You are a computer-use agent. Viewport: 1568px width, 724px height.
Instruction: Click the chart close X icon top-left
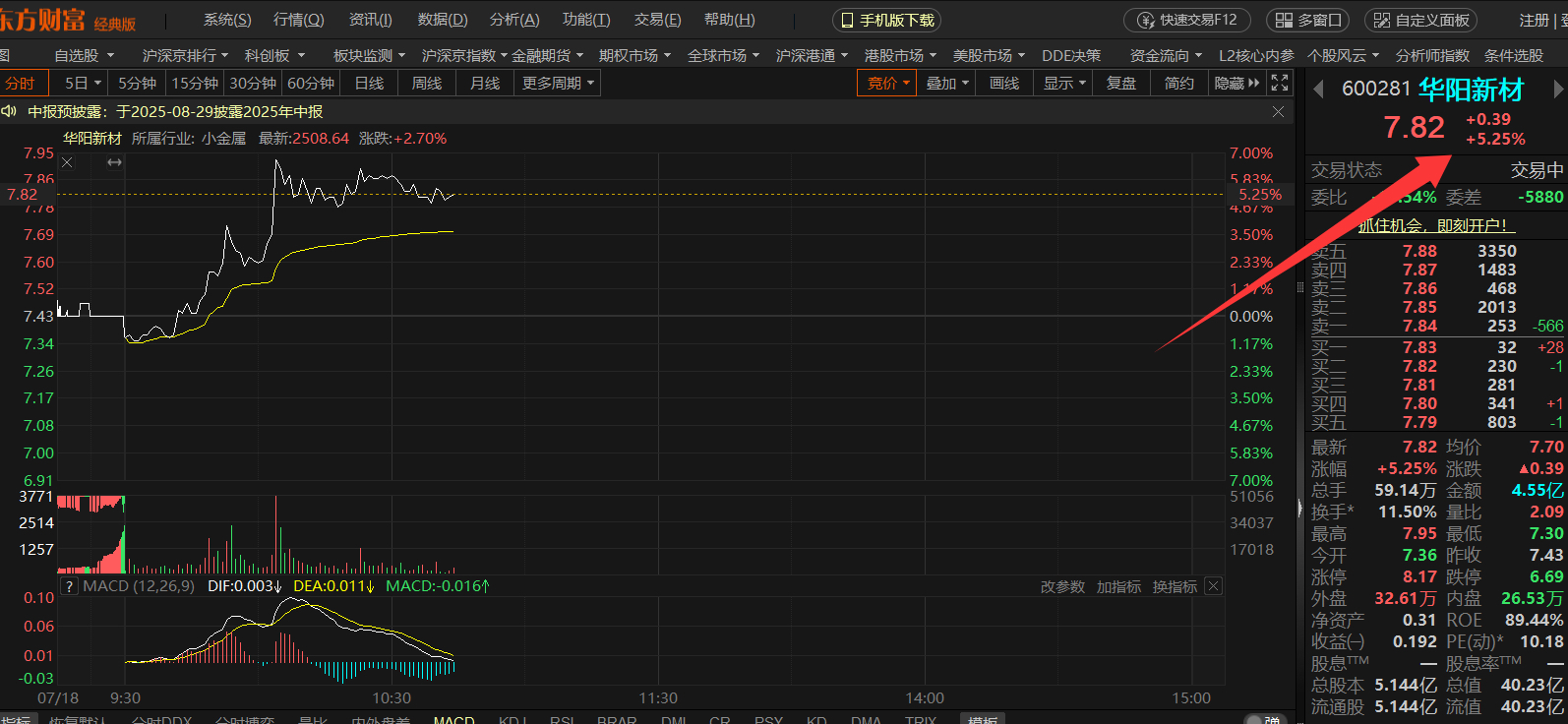(x=67, y=162)
